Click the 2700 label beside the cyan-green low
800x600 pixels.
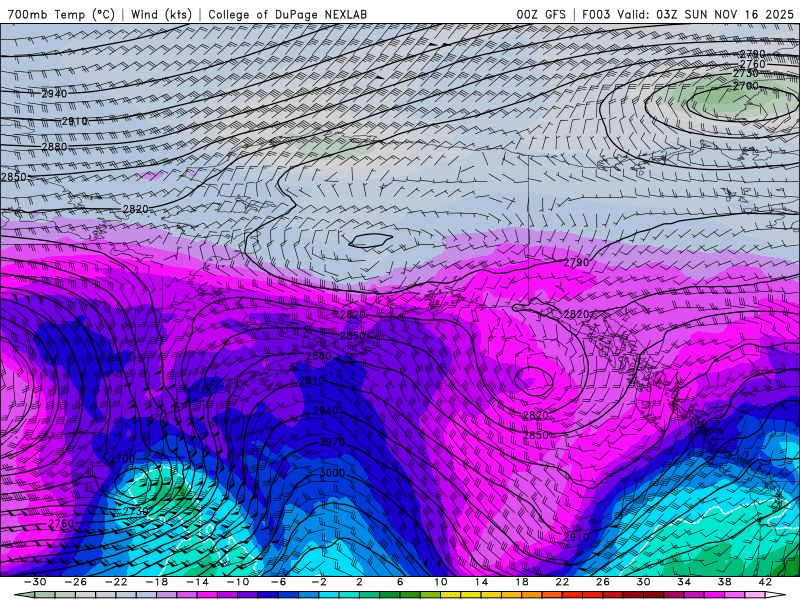coord(122,459)
